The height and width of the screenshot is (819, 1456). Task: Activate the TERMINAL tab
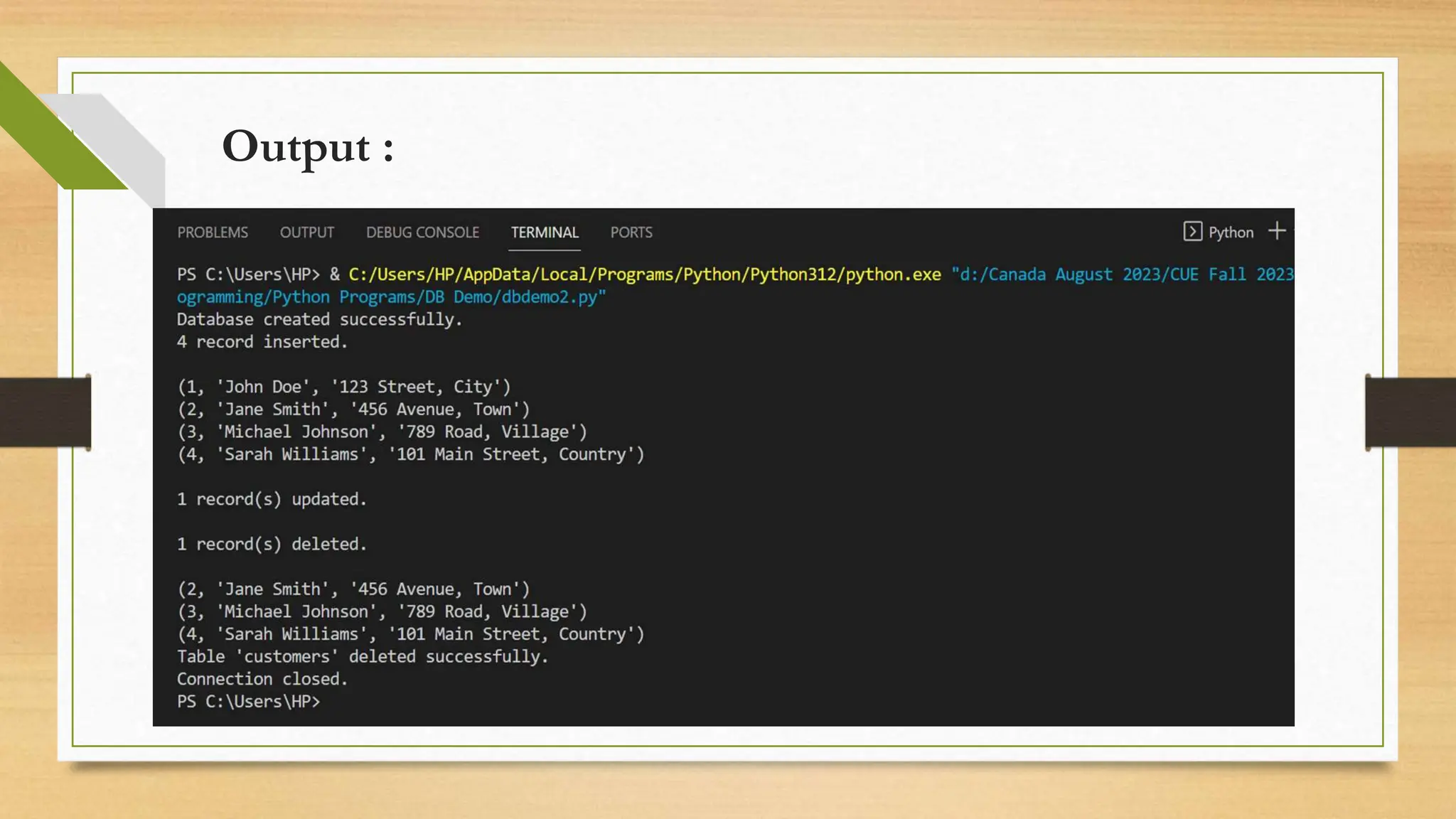[x=545, y=232]
